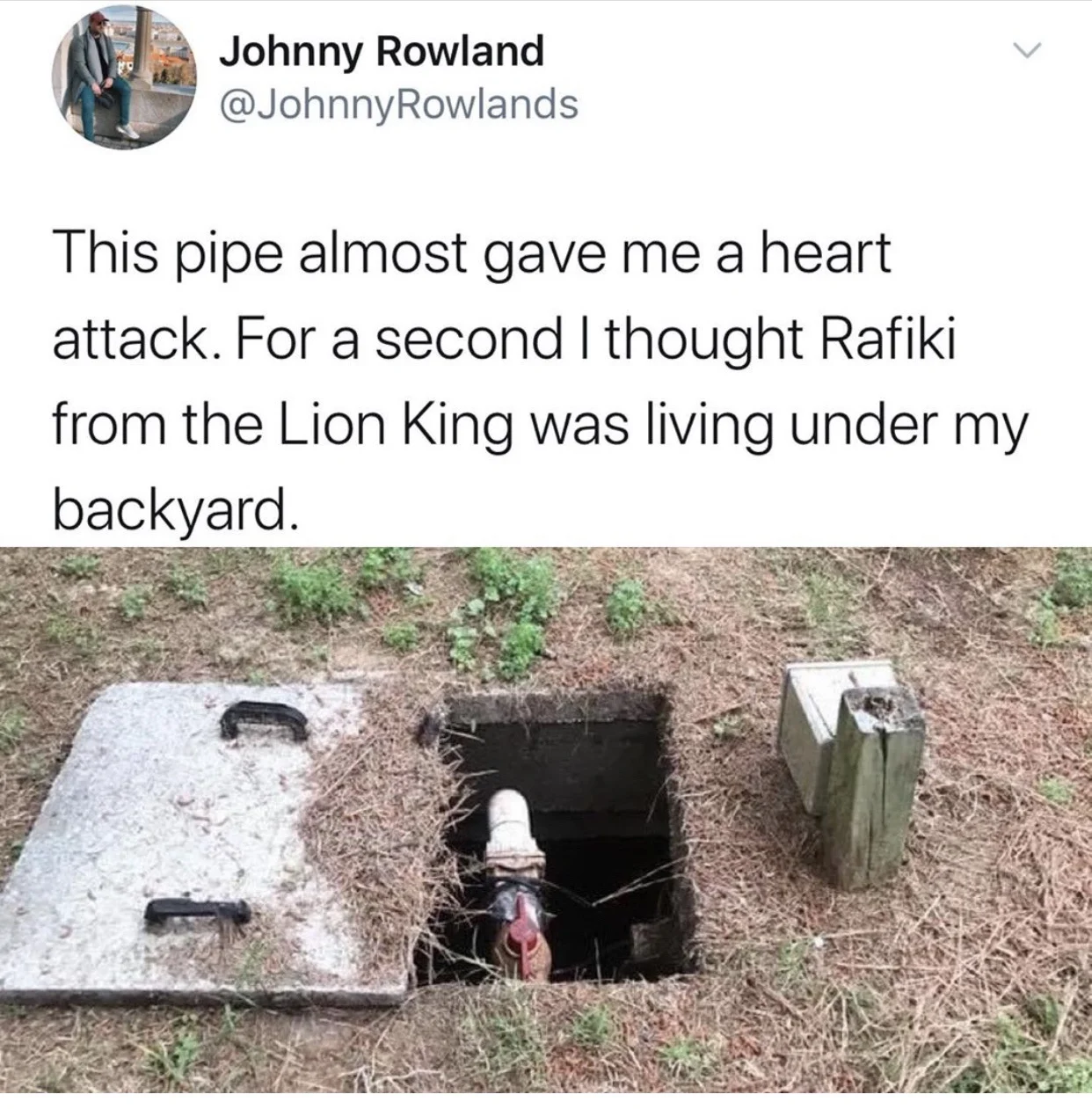
Task: Select the lower black handle on concrete lid
Action: click(x=198, y=911)
